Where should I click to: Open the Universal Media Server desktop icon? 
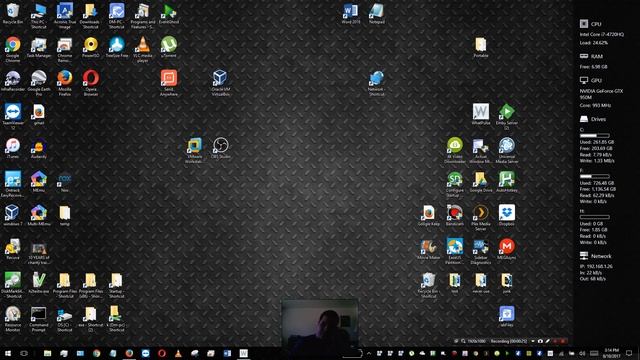tap(507, 150)
